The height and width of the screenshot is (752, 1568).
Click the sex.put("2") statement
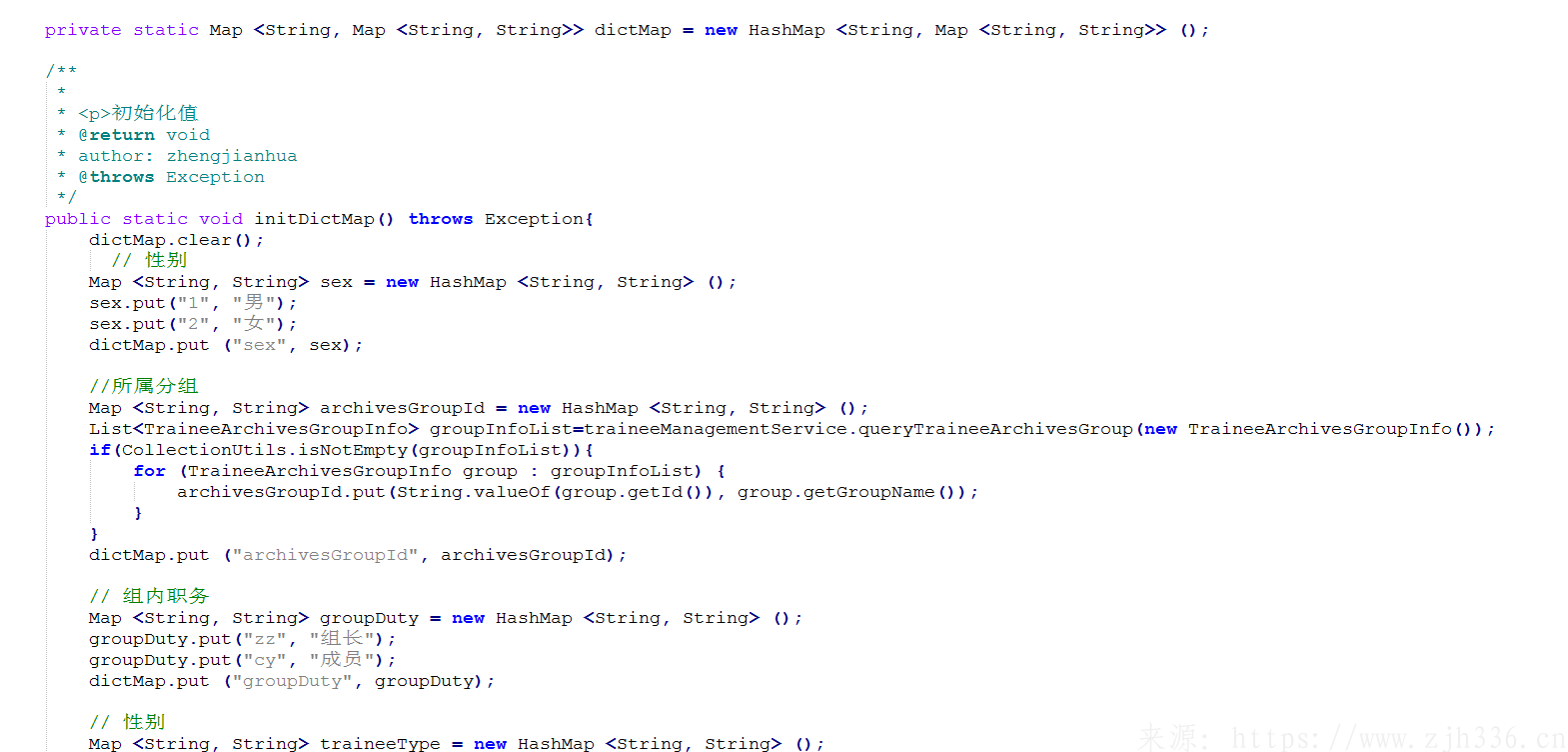point(192,324)
